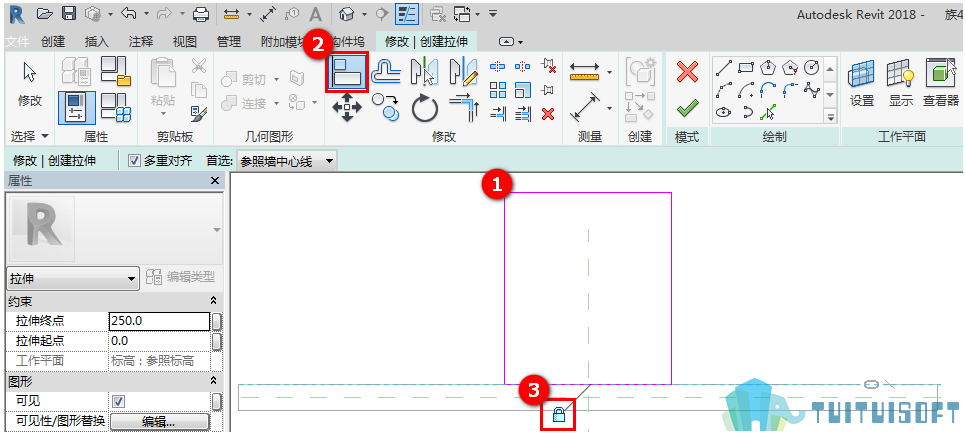The image size is (966, 434).
Task: Click the Undo arrow in quick access toolbar
Action: coord(128,14)
